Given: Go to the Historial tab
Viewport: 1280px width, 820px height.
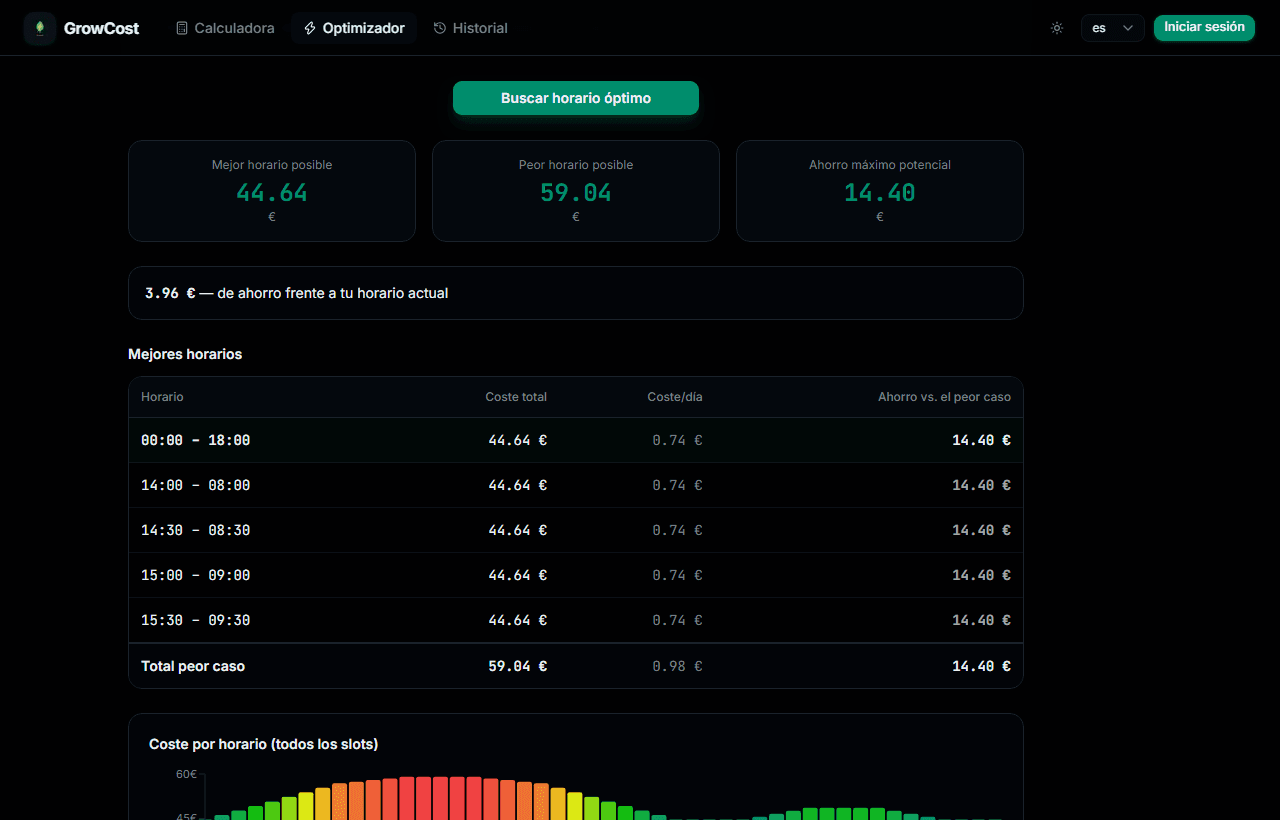Looking at the screenshot, I should 471,28.
